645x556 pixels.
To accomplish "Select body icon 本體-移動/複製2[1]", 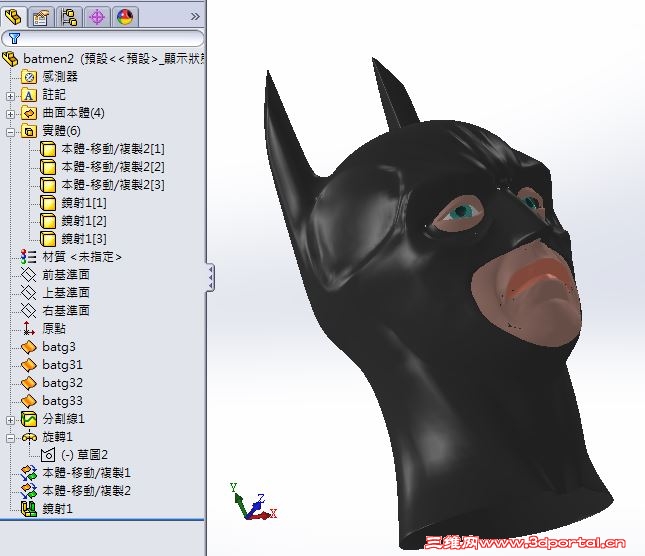I will pyautogui.click(x=48, y=149).
